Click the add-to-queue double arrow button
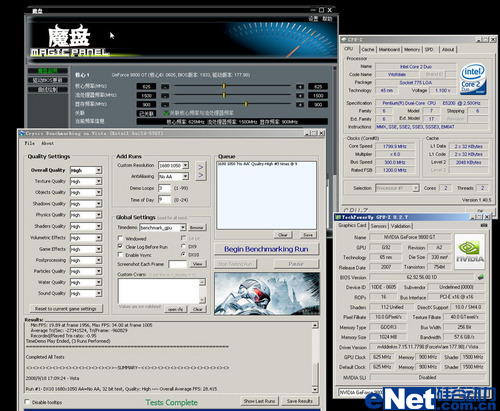This screenshot has height=411, width=500. (201, 171)
